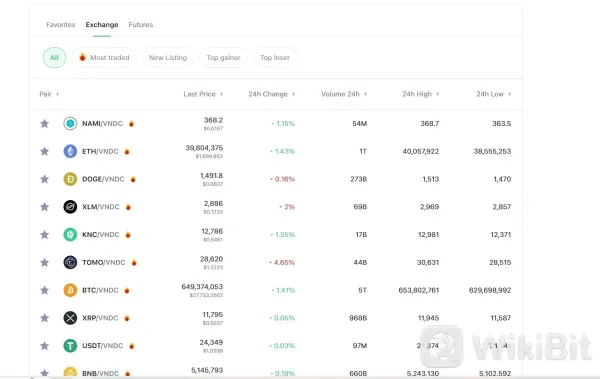600x379 pixels.
Task: Click XLM 24h change 2%
Action: click(287, 207)
